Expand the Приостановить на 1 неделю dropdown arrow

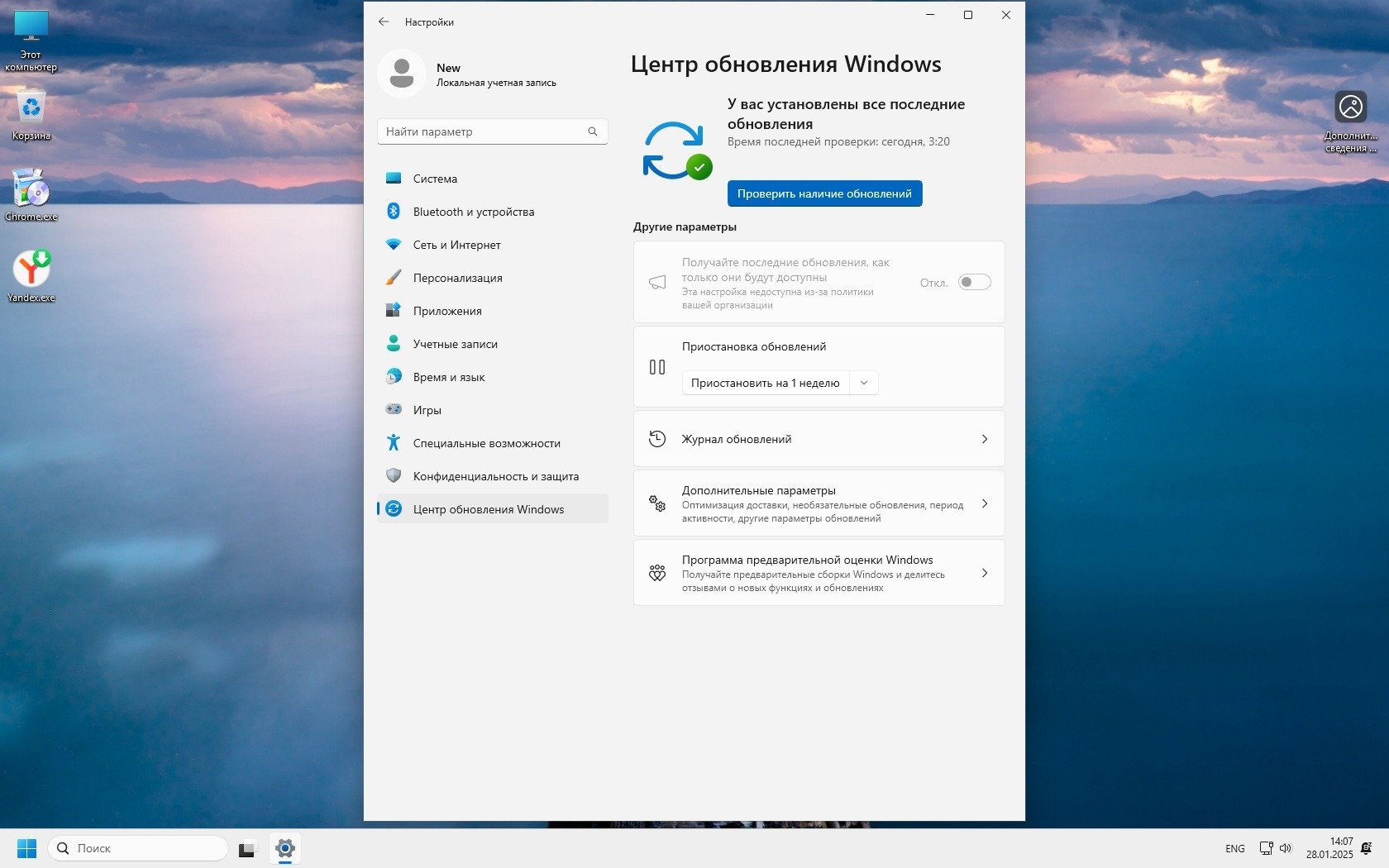tap(864, 383)
